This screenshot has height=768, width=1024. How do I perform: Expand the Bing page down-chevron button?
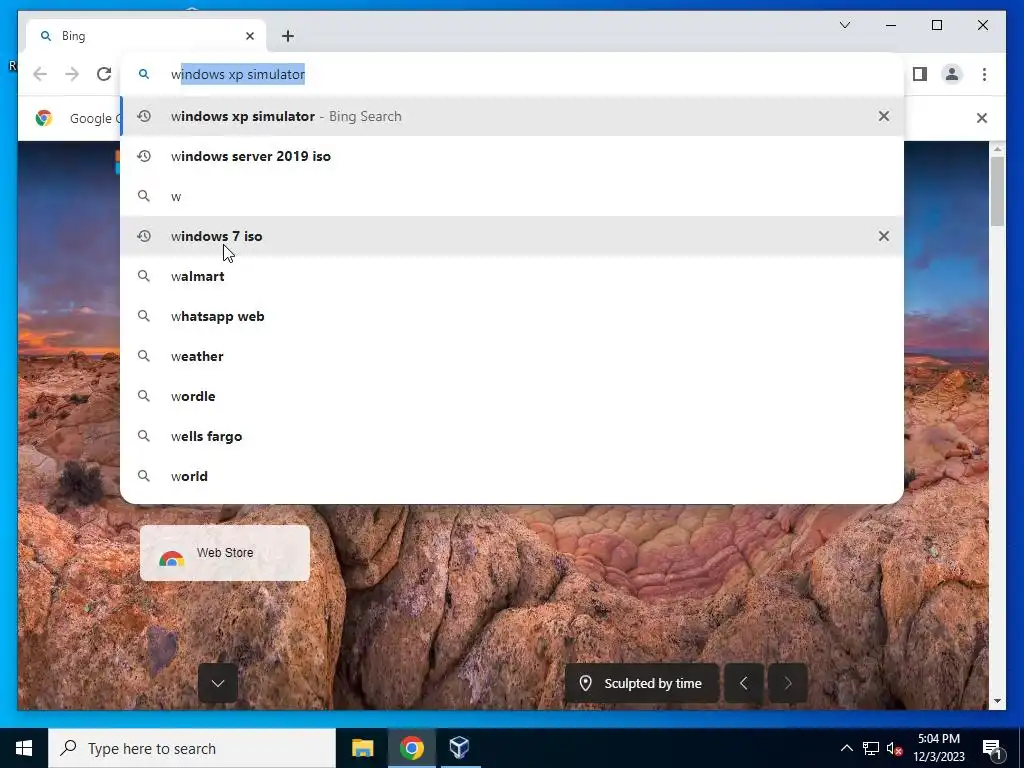pos(217,683)
